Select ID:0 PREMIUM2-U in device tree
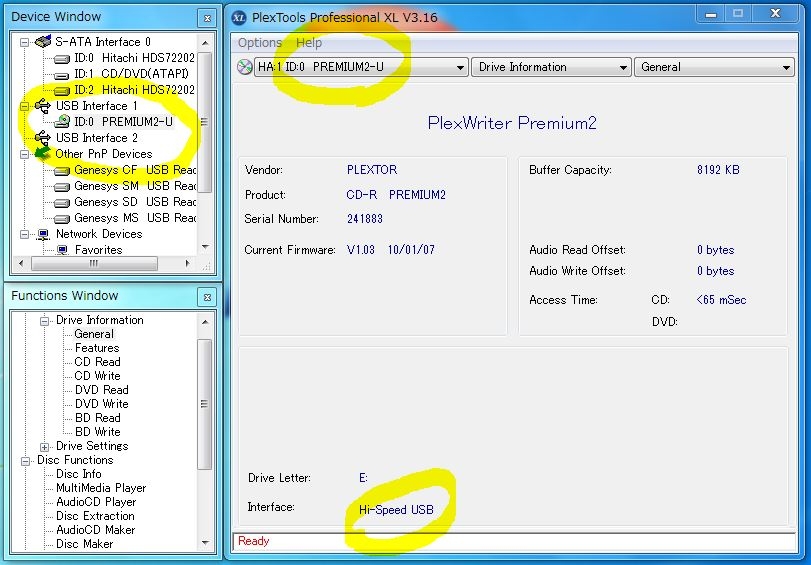811x565 pixels. click(123, 122)
